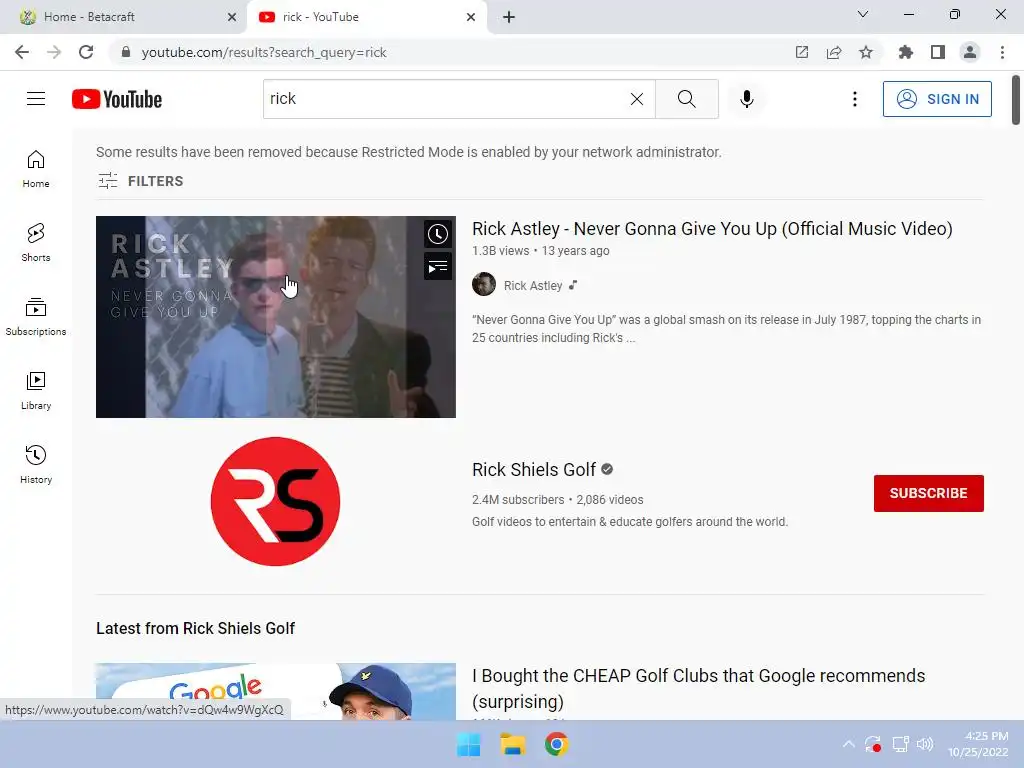Click '2.4M subscribers' text
The height and width of the screenshot is (768, 1024).
518,500
